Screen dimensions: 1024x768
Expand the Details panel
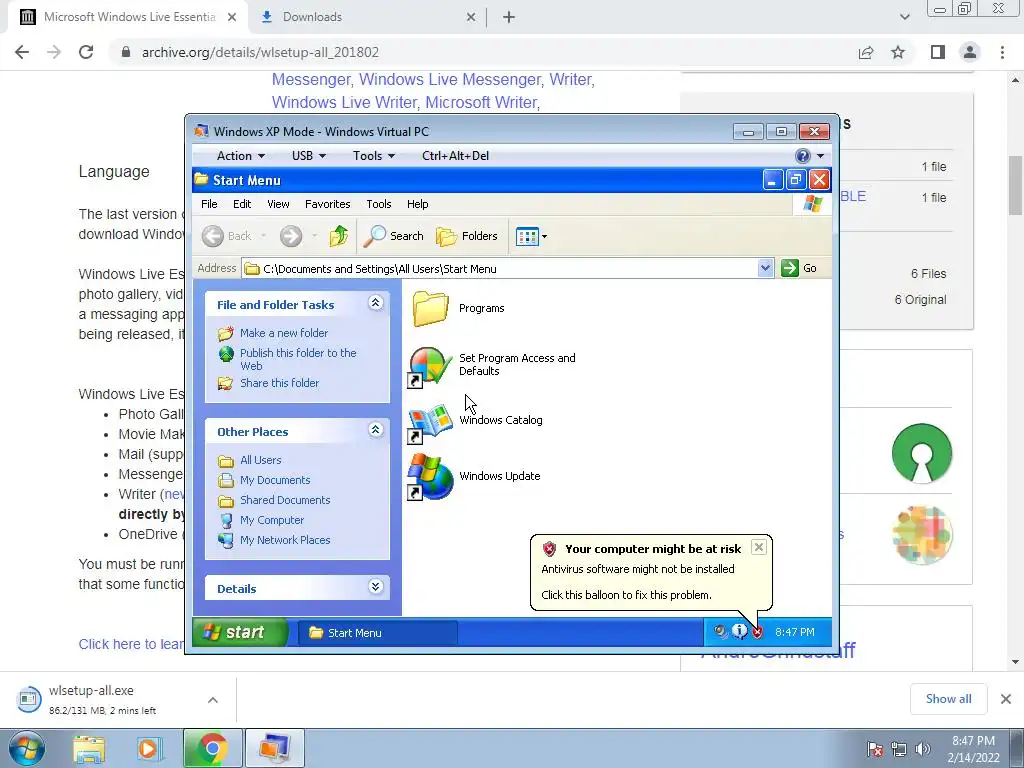click(376, 586)
